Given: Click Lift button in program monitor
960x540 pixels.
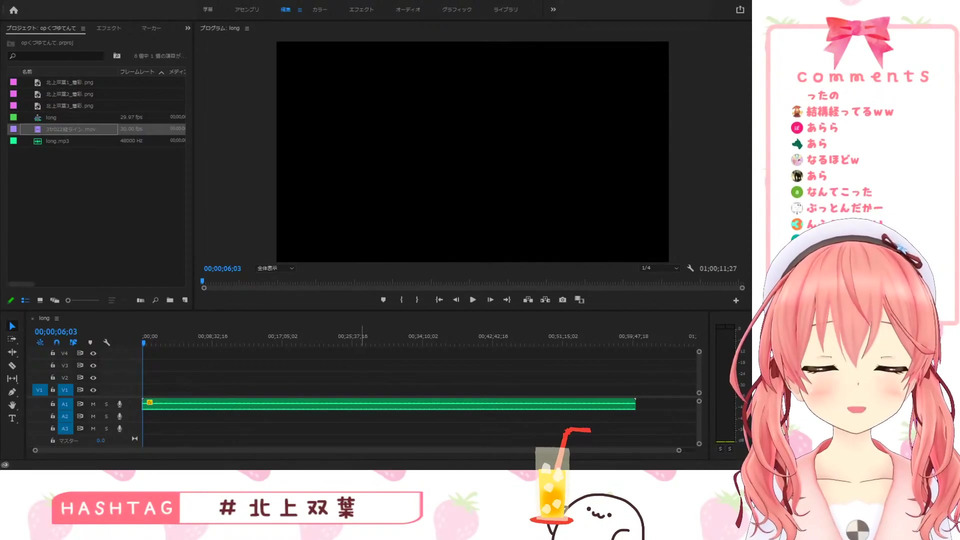Looking at the screenshot, I should (528, 300).
